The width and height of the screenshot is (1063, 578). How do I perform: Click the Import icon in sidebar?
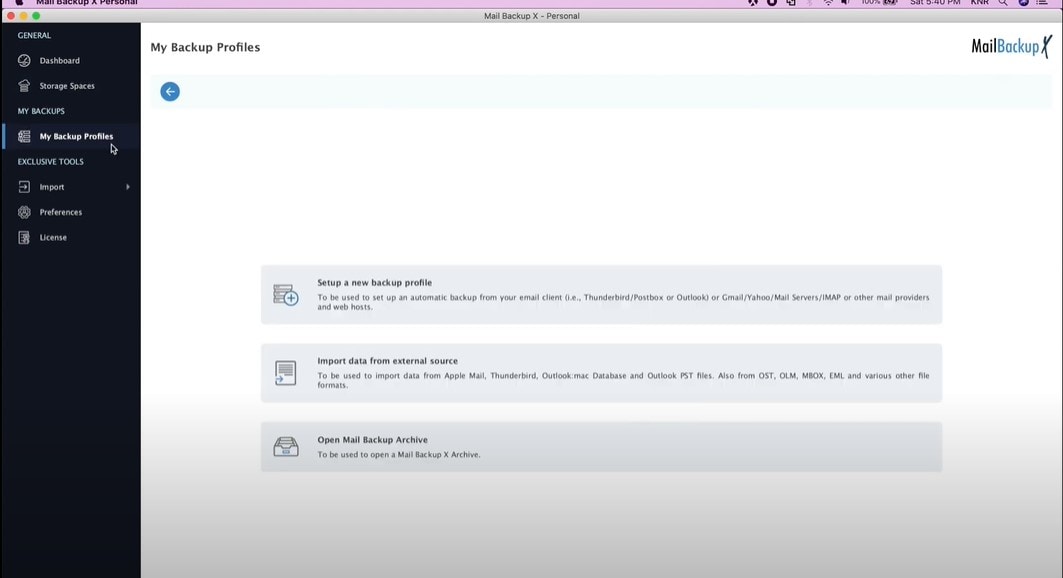click(24, 186)
